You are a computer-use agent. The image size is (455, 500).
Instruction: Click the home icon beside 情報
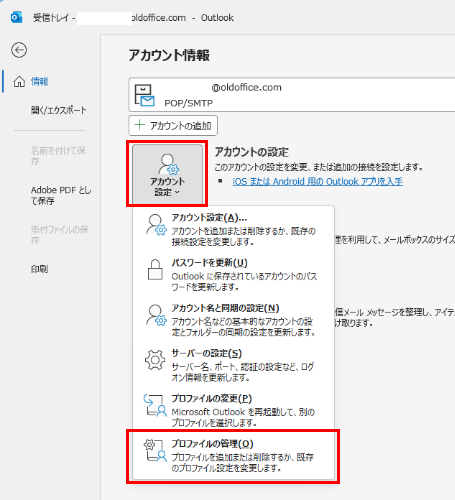pyautogui.click(x=19, y=81)
